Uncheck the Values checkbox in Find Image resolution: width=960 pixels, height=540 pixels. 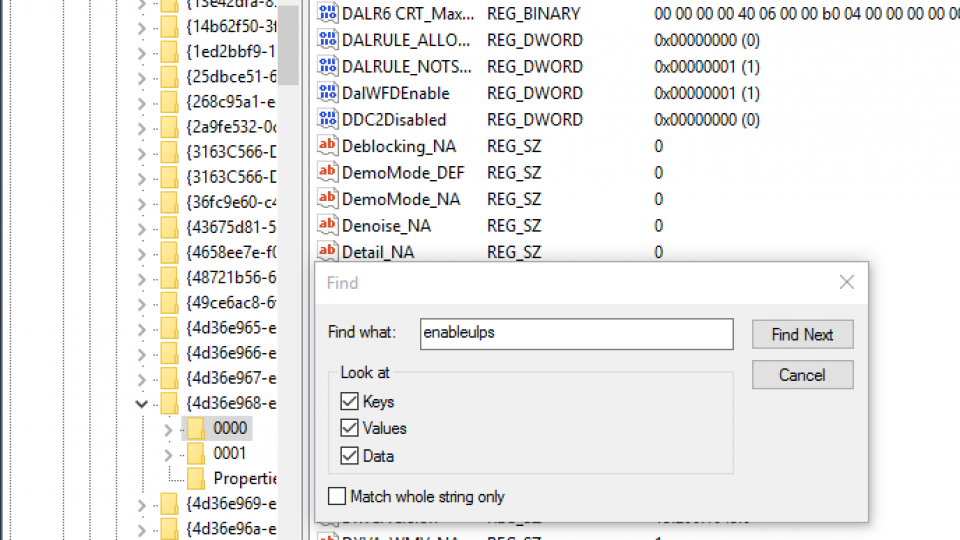349,427
